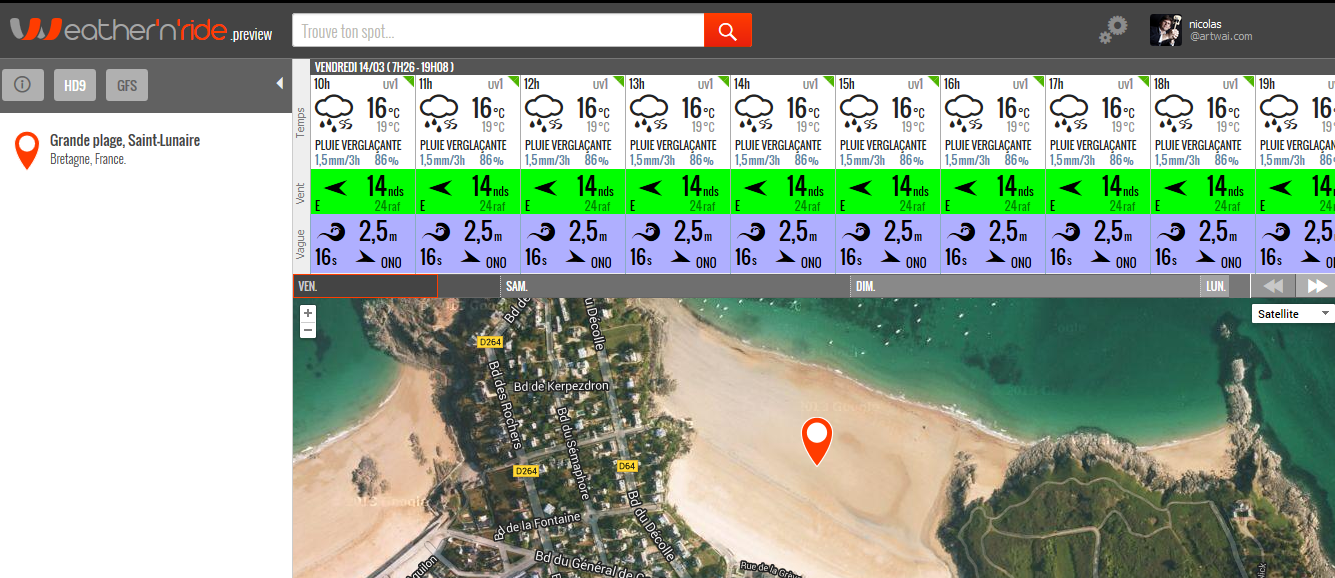Click the rewind double arrow button

tap(1273, 286)
